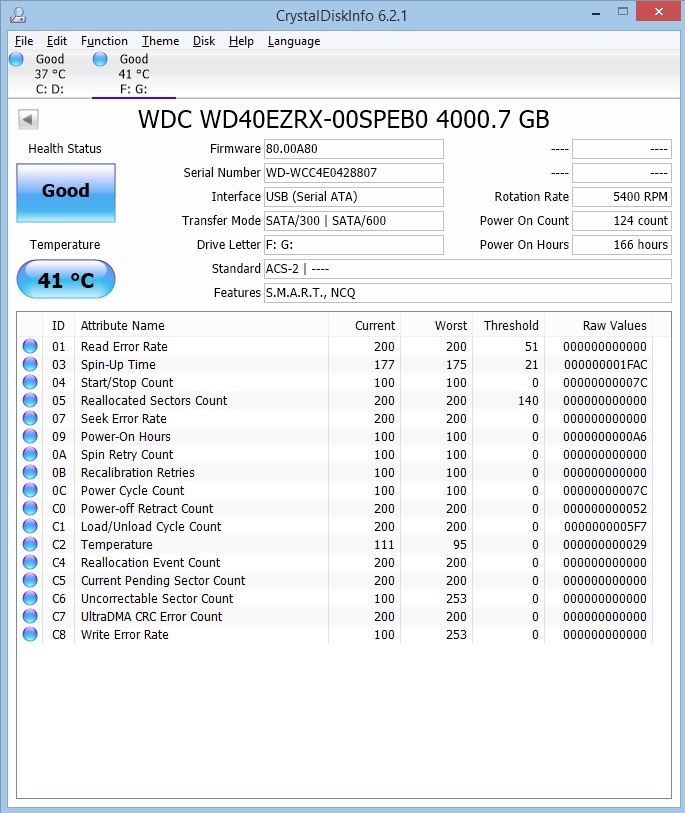Click status orb for Load/Unload Cycle Count
685x813 pixels.
[30, 526]
